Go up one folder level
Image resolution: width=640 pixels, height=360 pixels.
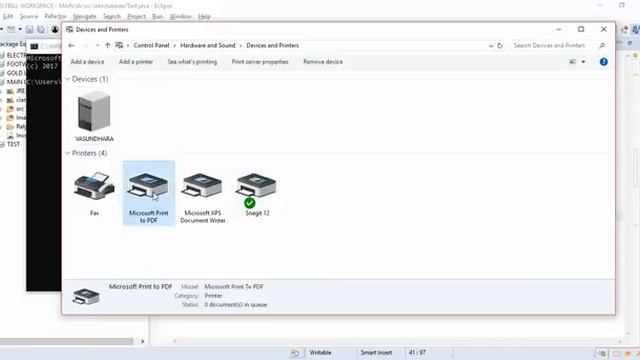click(x=107, y=45)
